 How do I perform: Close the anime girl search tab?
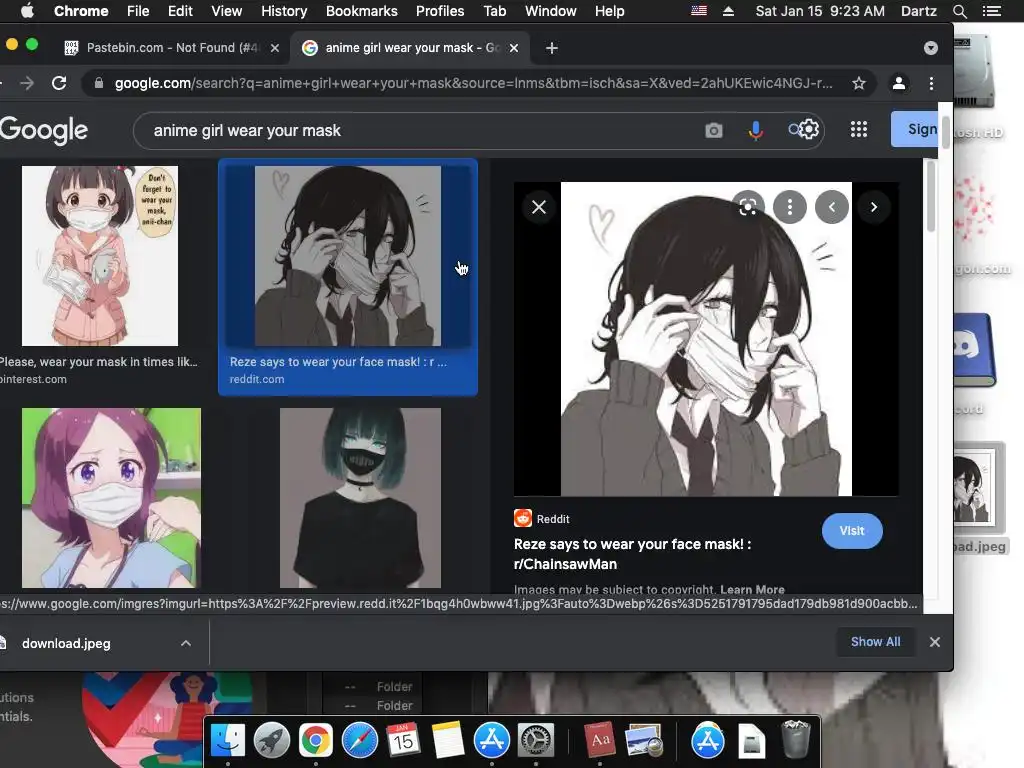click(x=514, y=48)
